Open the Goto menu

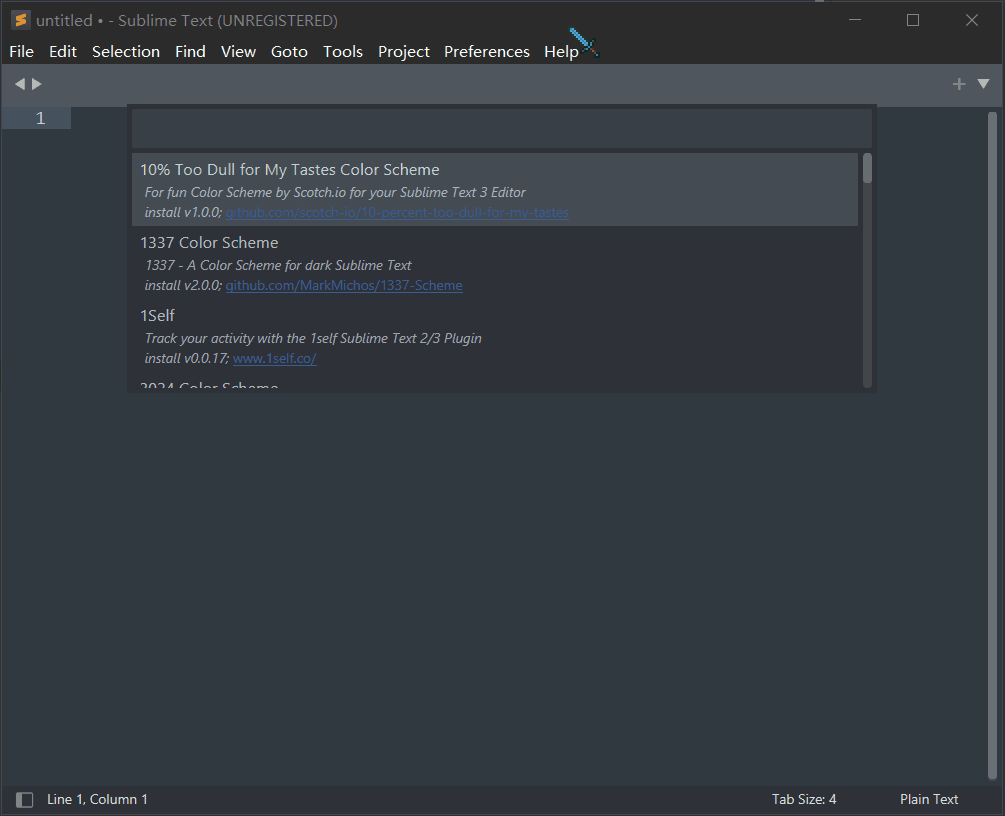point(289,51)
